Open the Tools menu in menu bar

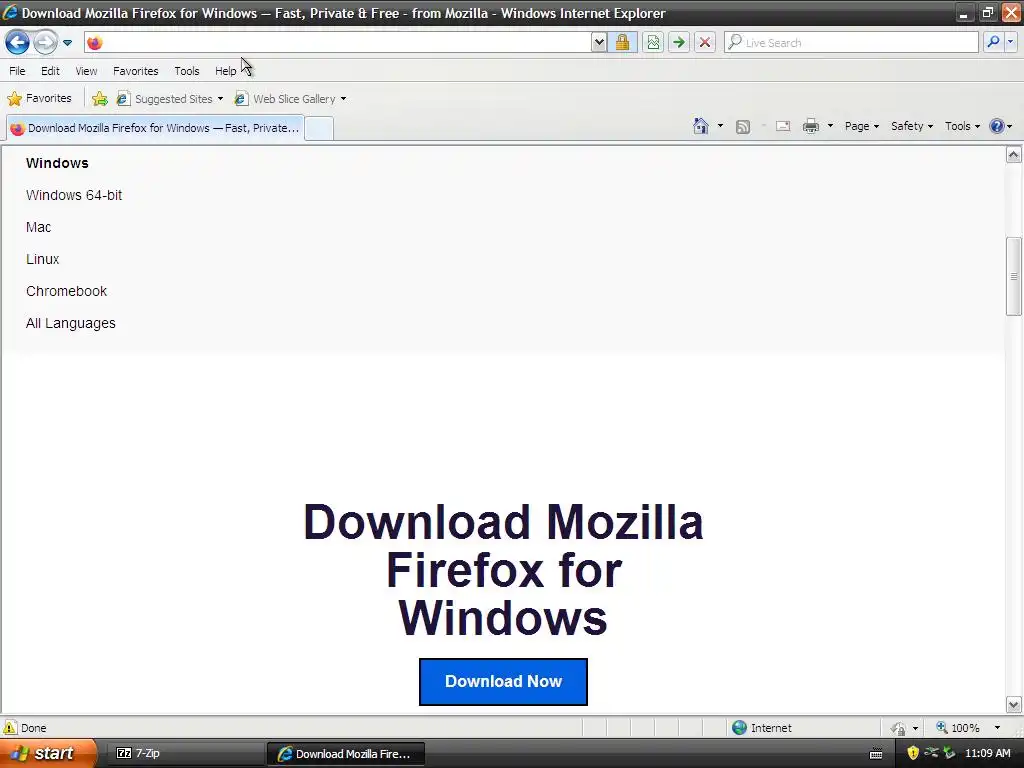(x=186, y=71)
